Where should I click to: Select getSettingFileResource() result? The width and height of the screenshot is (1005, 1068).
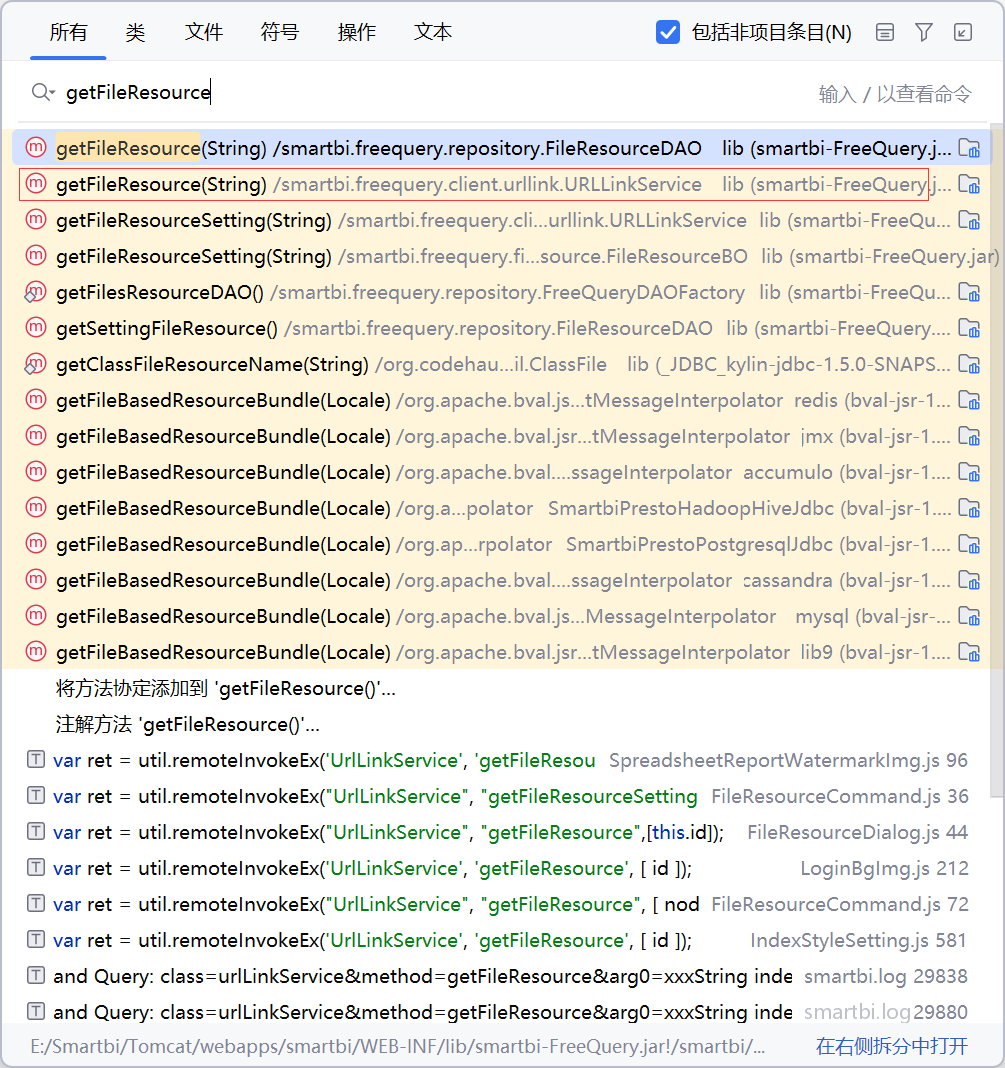click(500, 328)
